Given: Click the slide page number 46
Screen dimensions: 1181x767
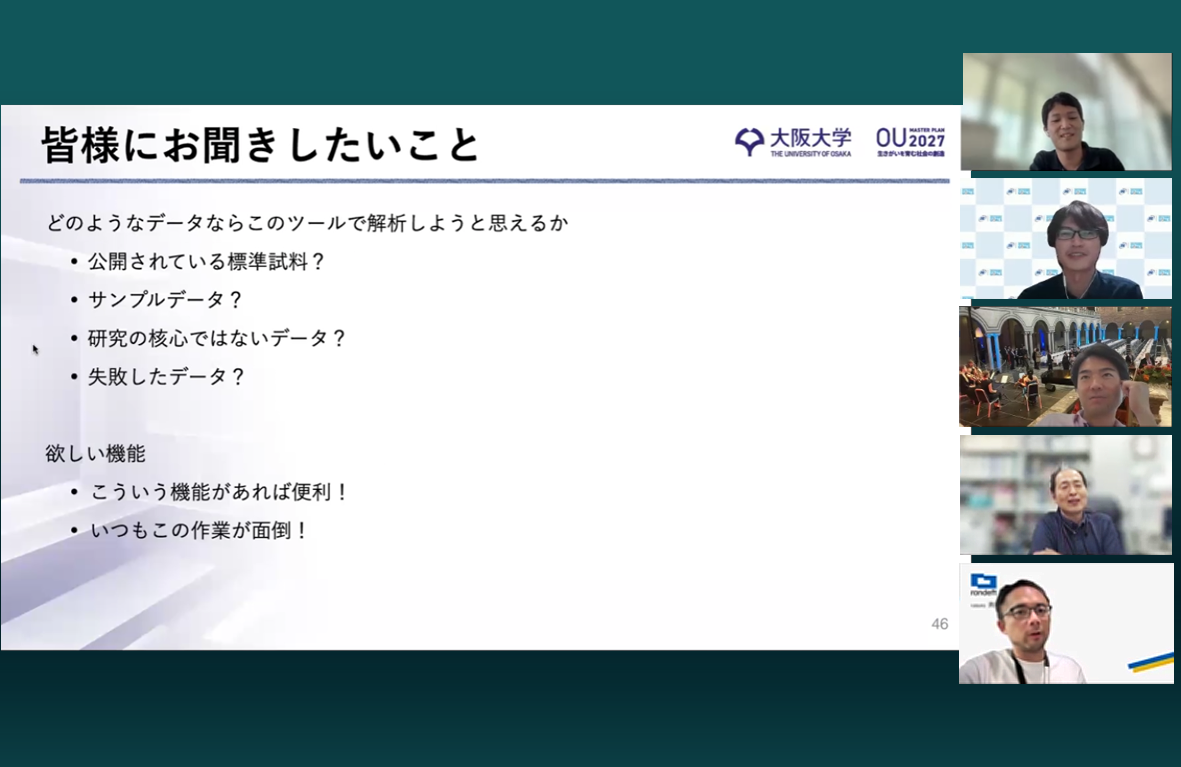Looking at the screenshot, I should 939,624.
